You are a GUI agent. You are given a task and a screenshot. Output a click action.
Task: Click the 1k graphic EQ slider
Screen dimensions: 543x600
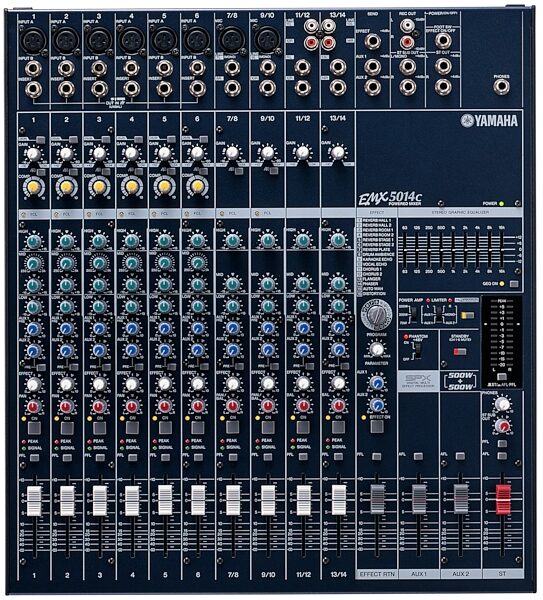click(x=453, y=250)
